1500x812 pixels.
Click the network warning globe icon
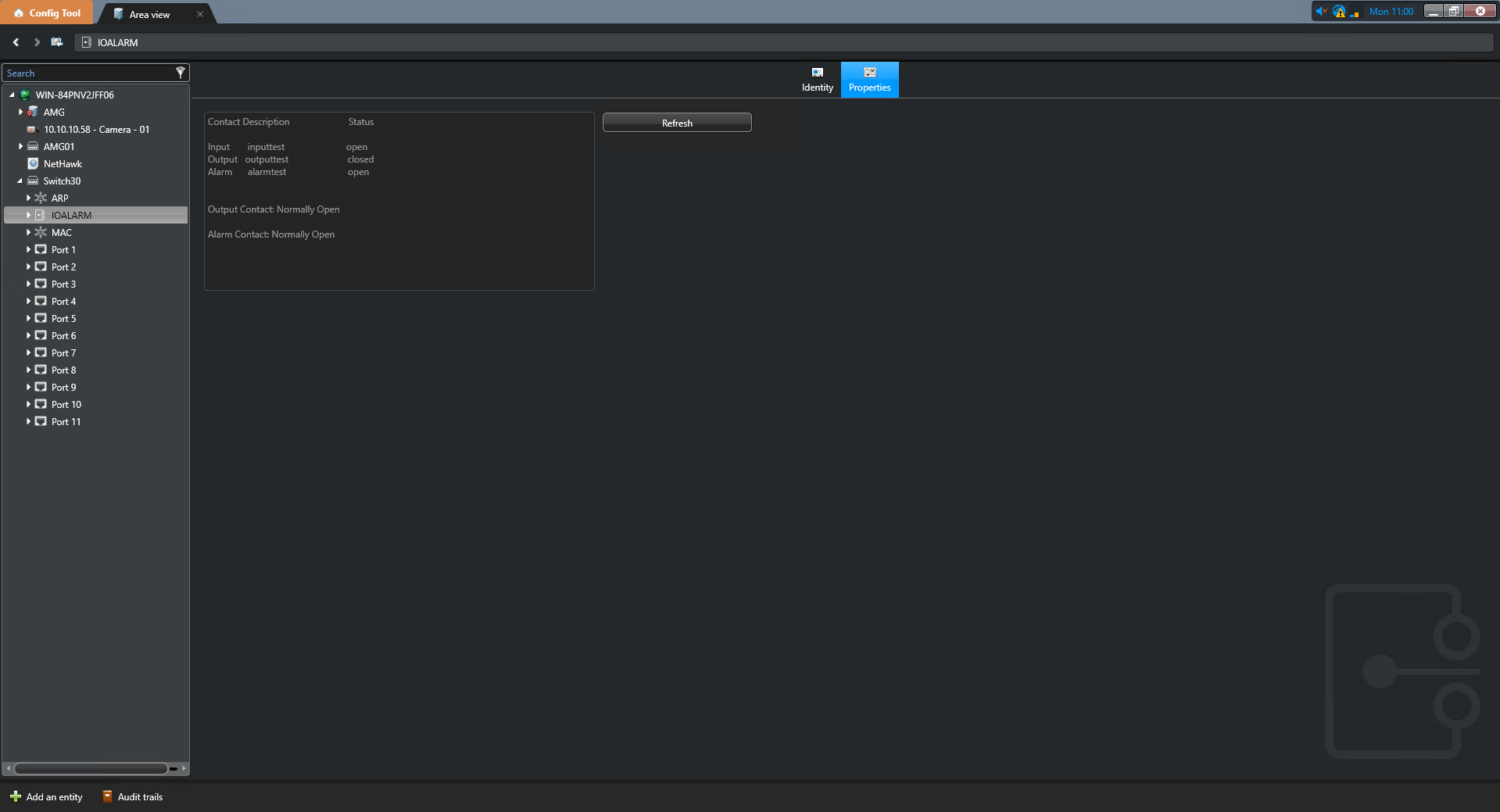1340,11
